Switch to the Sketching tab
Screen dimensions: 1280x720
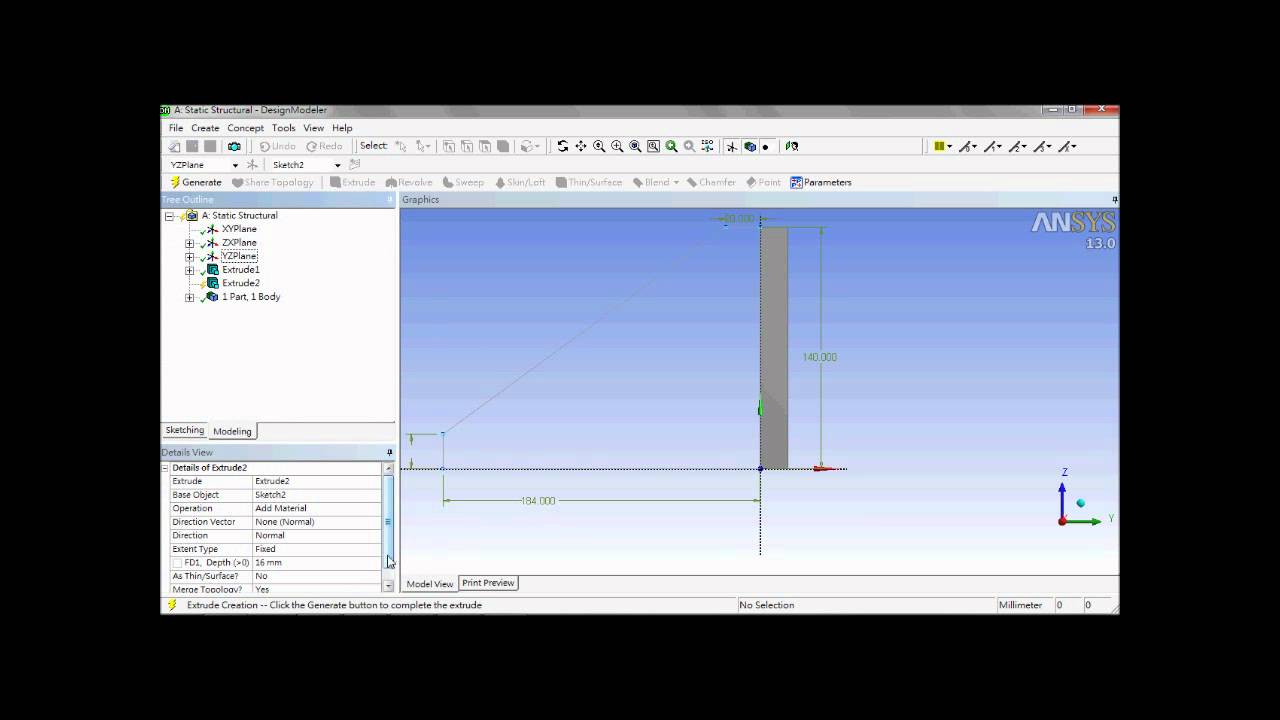point(184,430)
